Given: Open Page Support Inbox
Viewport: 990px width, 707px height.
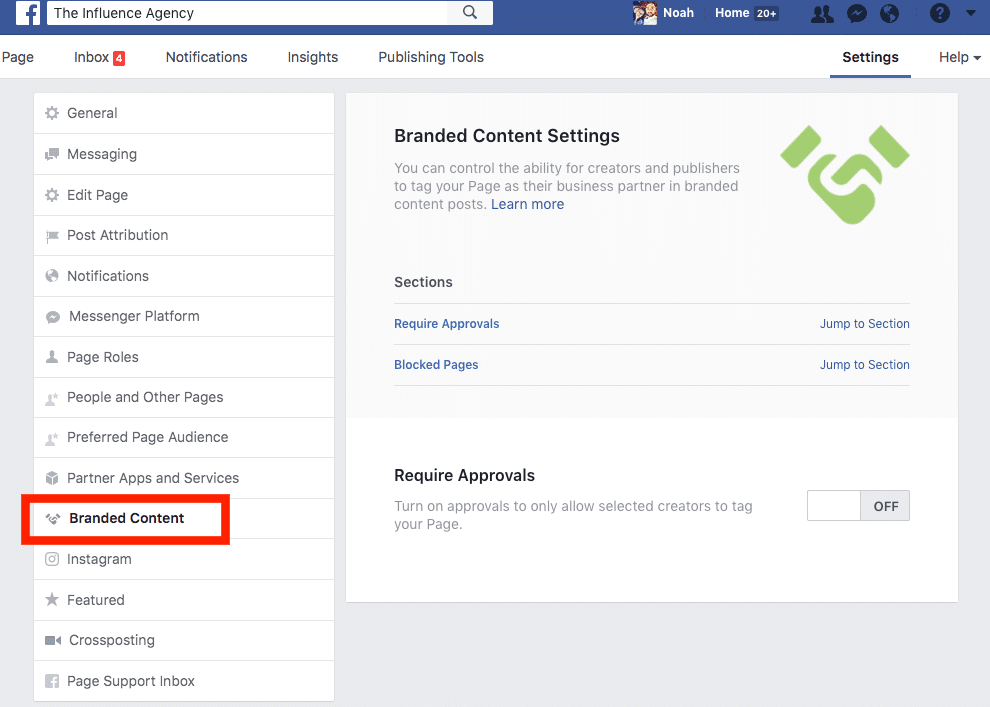Looking at the screenshot, I should coord(184,681).
